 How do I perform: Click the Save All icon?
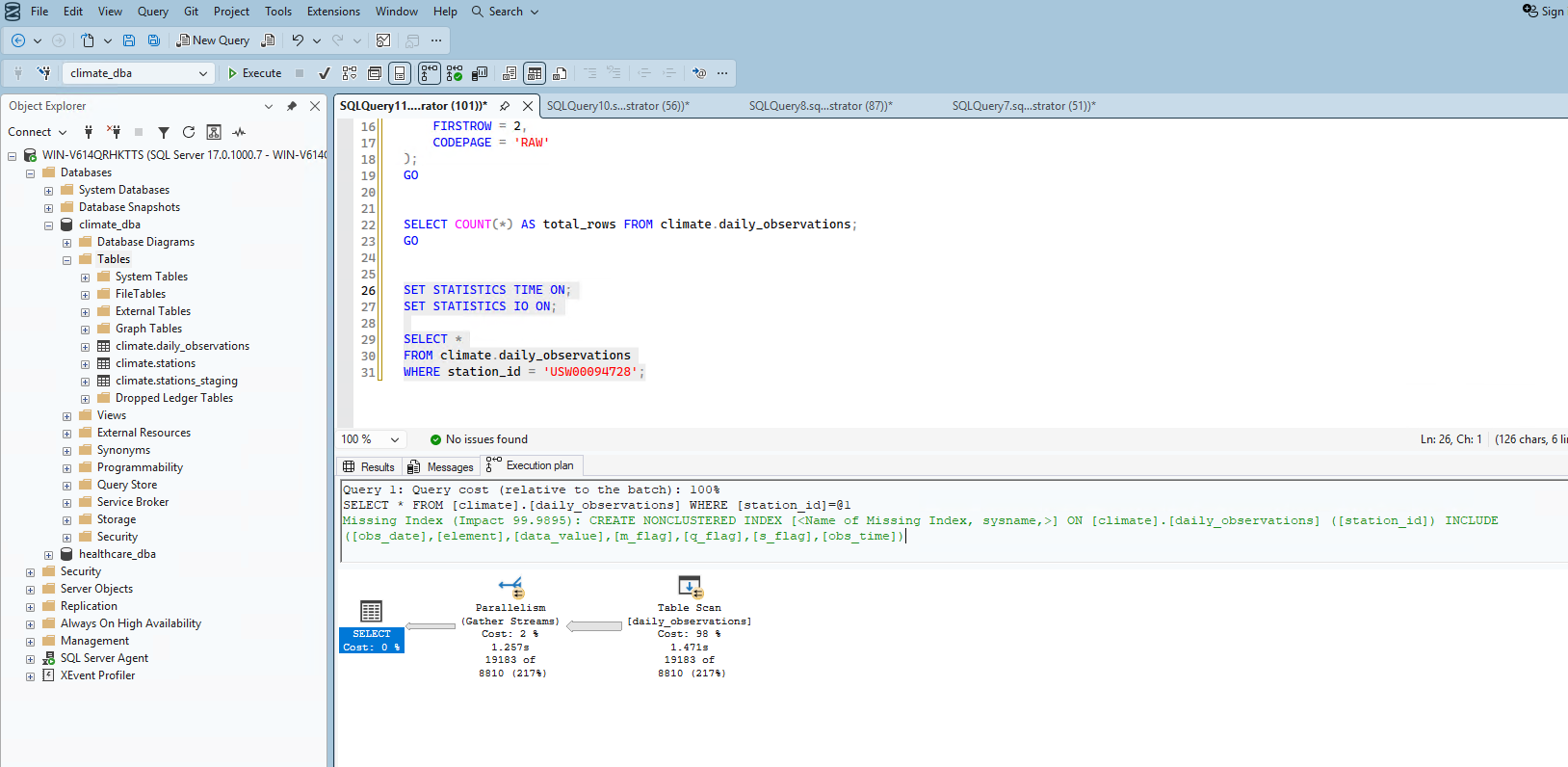154,40
